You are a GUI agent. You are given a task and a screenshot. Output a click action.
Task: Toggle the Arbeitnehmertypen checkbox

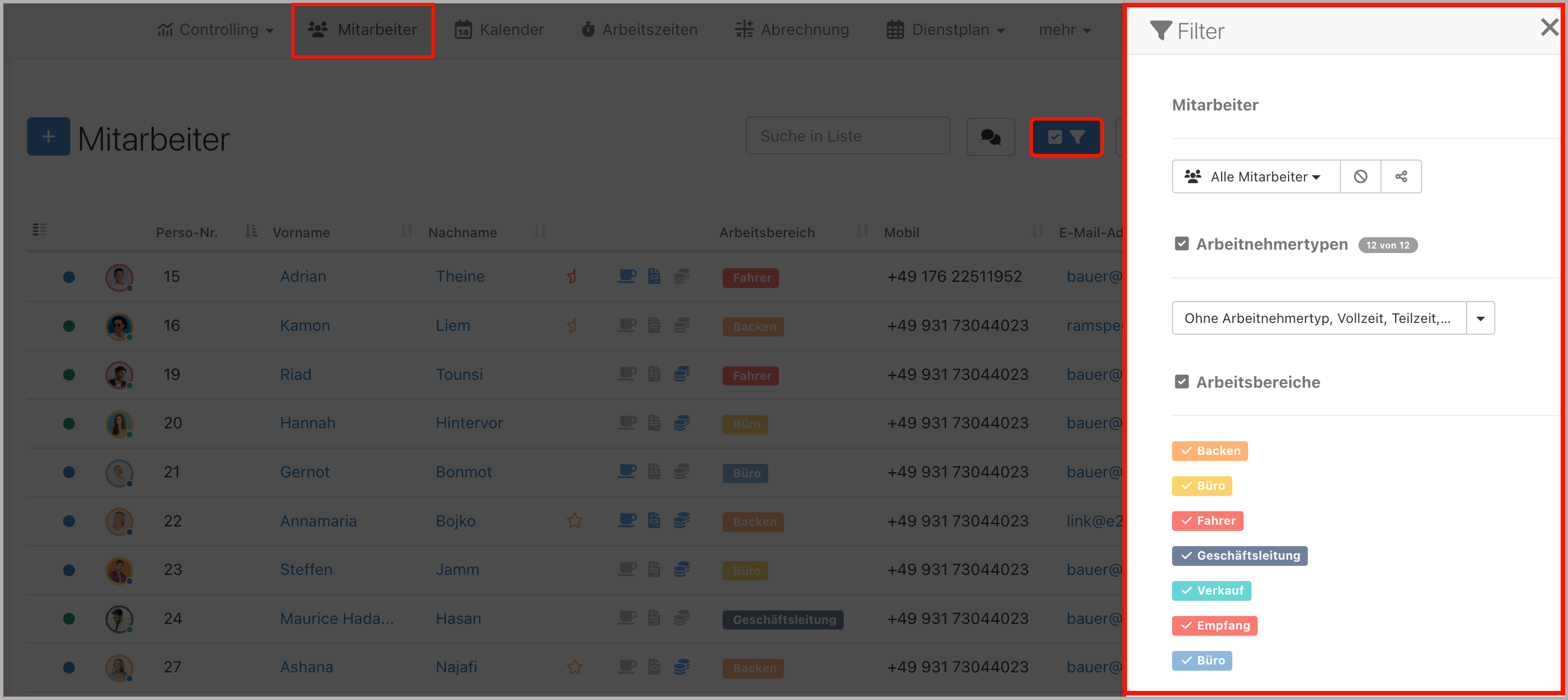(x=1181, y=244)
